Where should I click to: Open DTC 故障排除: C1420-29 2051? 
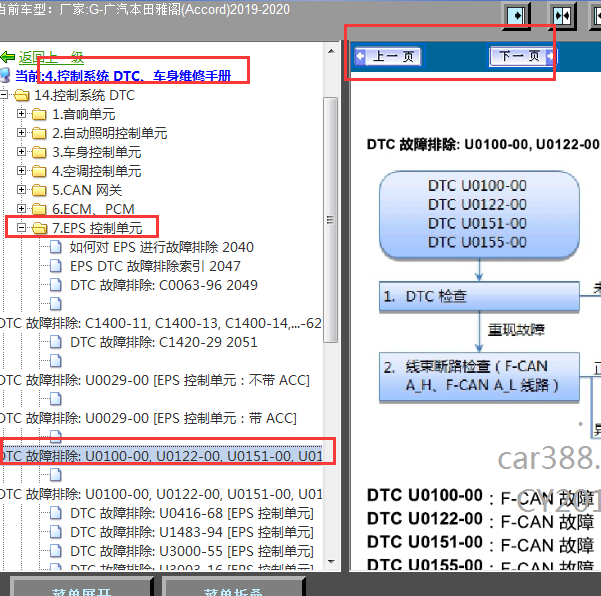pos(164,342)
